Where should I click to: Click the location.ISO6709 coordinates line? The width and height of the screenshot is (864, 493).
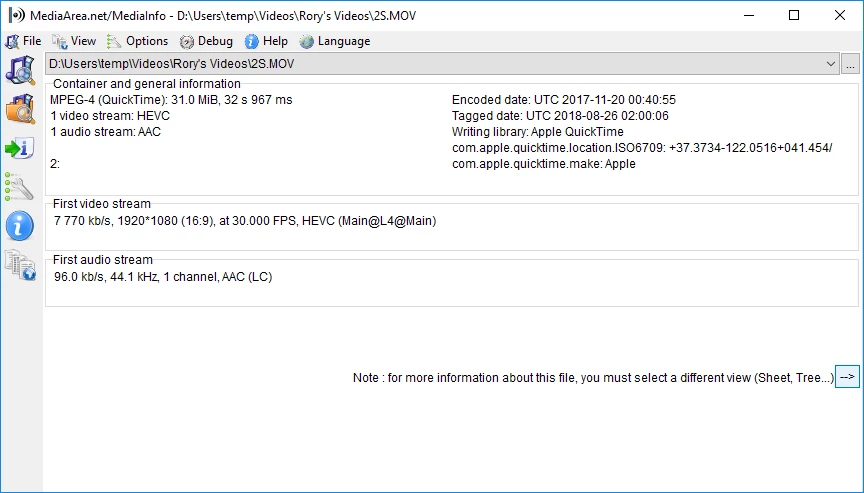coord(642,148)
